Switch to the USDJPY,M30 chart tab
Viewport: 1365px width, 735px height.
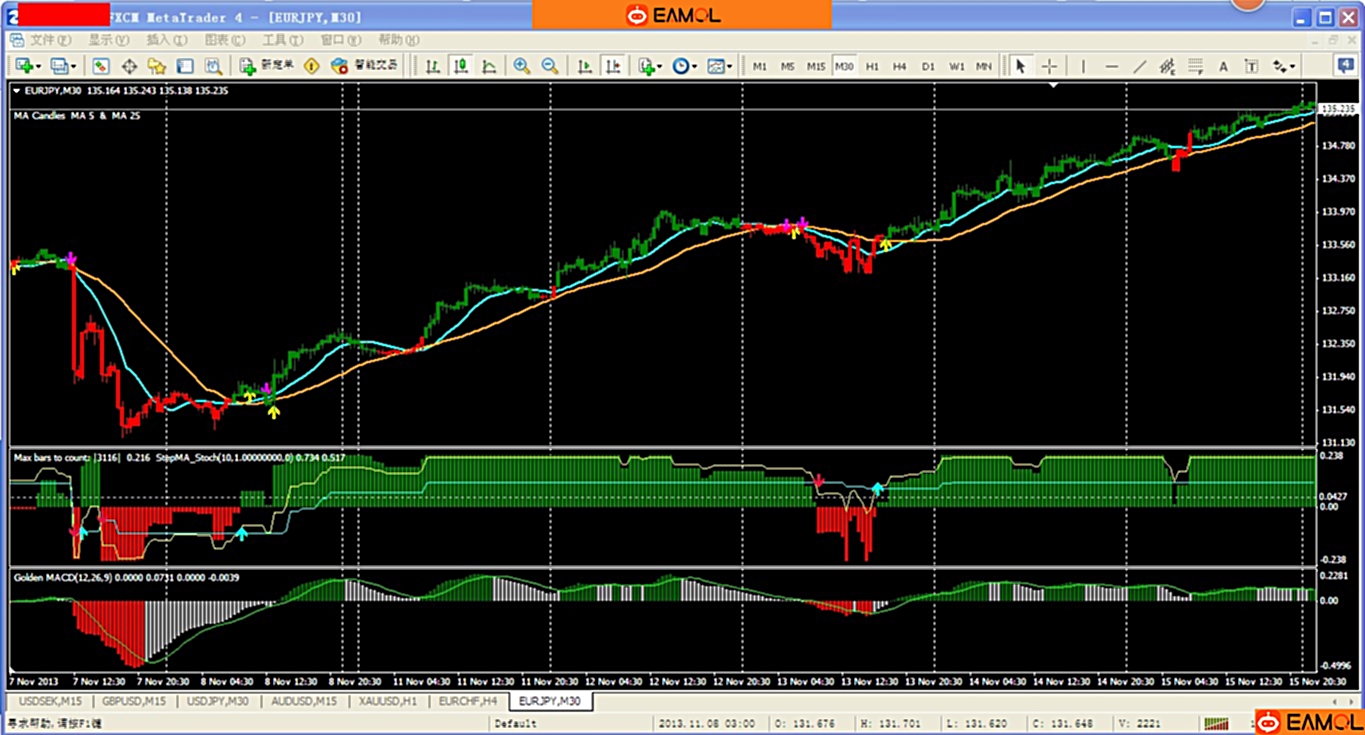coord(218,701)
